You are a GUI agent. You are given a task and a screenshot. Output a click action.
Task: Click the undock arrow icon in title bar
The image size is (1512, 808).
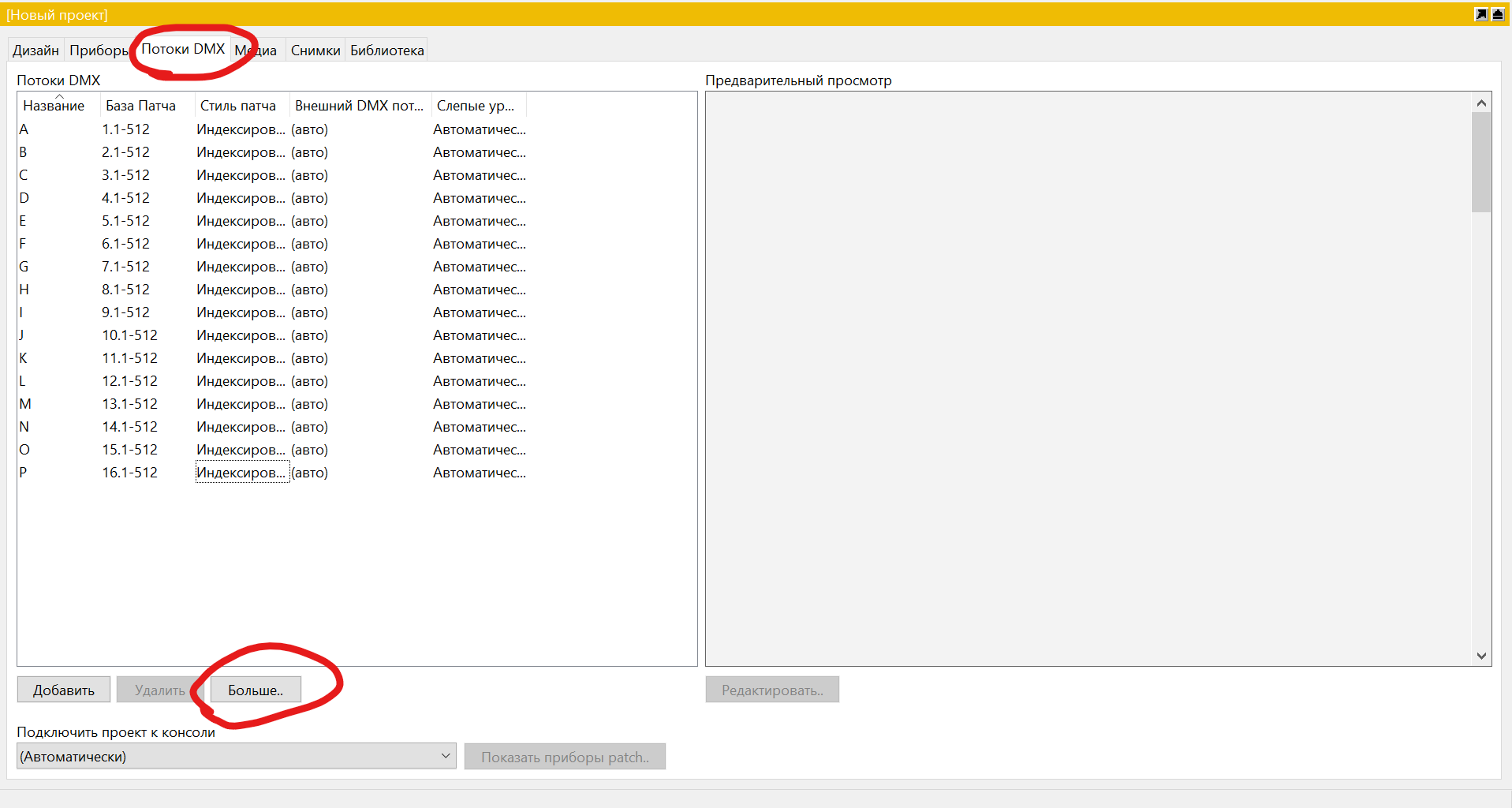click(1481, 14)
